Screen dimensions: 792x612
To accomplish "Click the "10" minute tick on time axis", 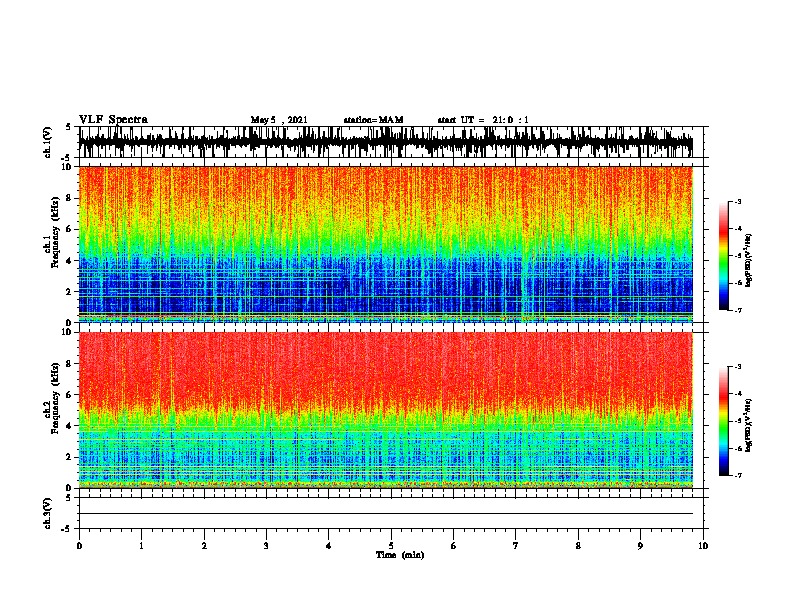I will point(703,546).
